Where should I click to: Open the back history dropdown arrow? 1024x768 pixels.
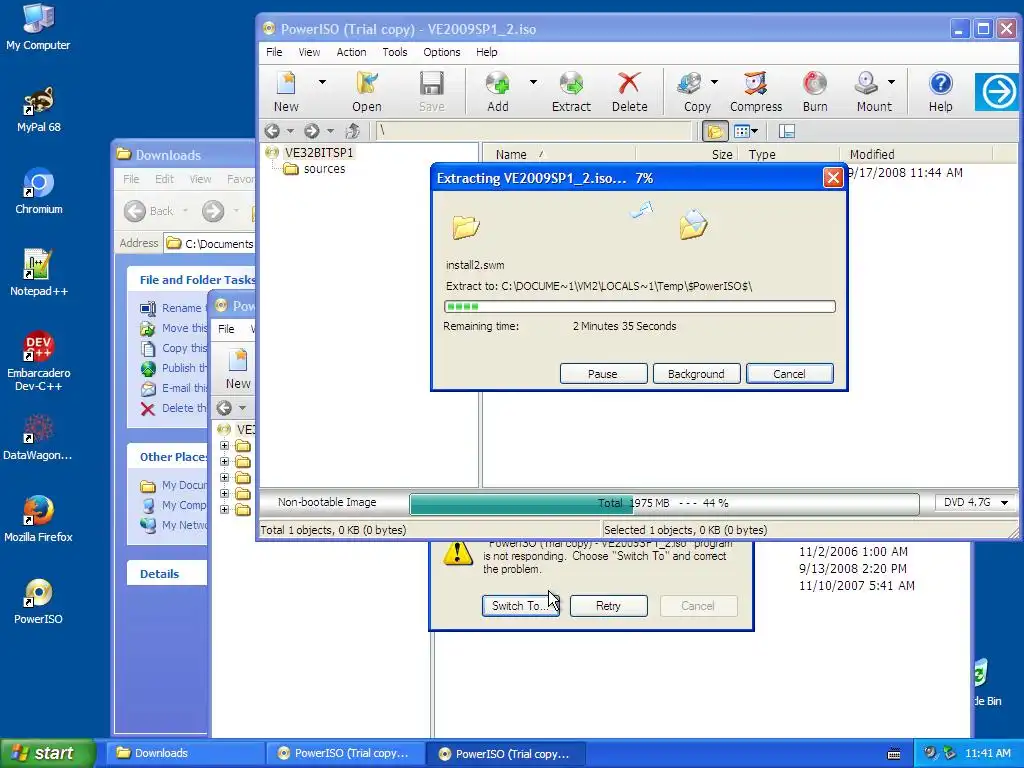290,131
